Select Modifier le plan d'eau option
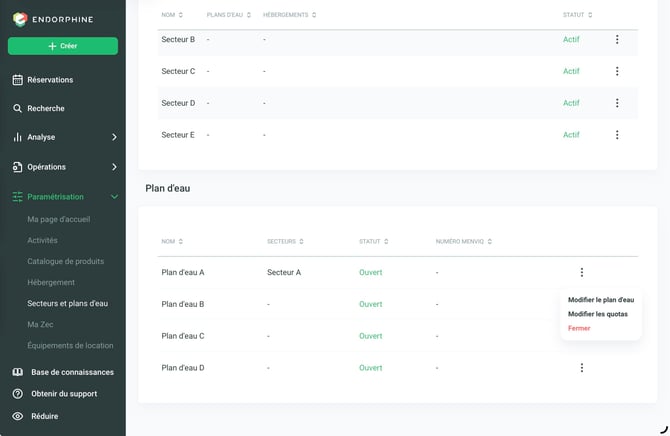 coord(601,300)
